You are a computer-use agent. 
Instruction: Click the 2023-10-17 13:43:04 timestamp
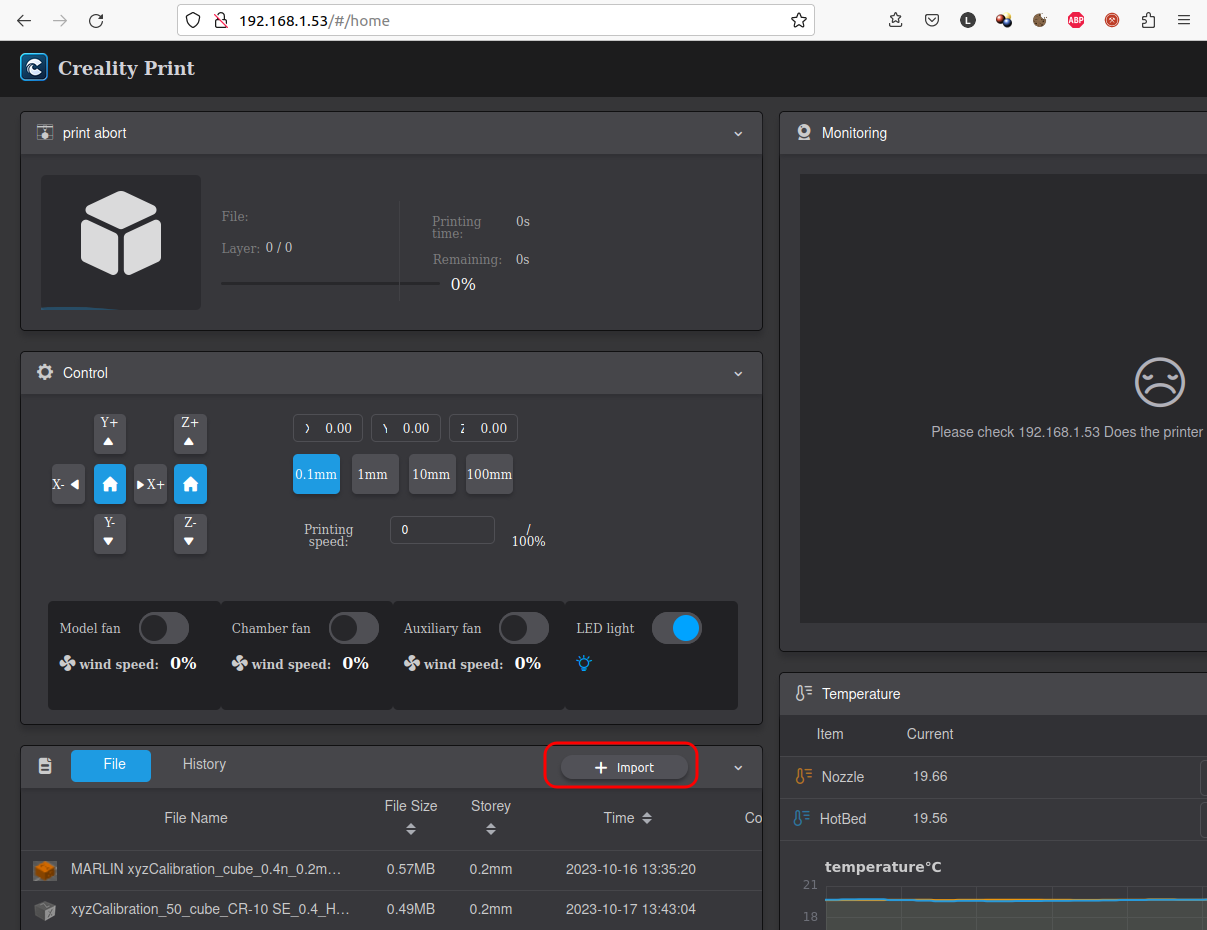(x=631, y=909)
